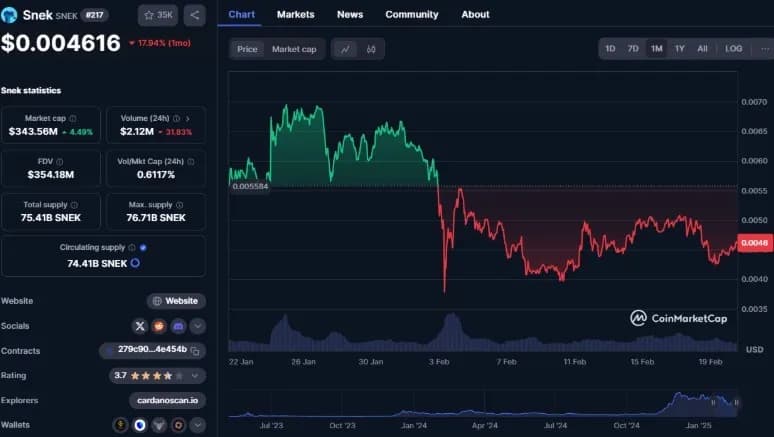Expand the 3.7 rating details dropdown

point(197,376)
